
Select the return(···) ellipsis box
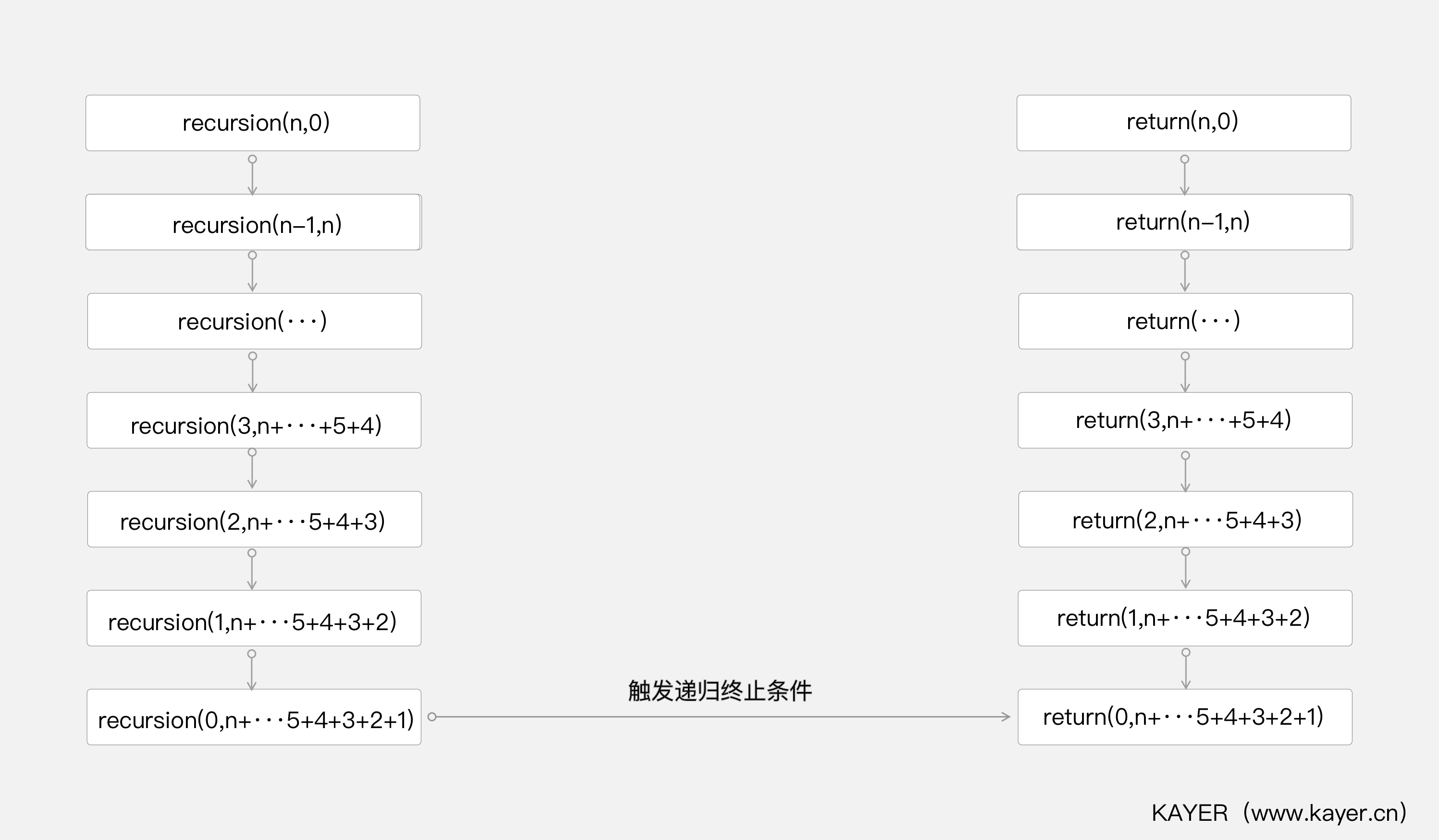(1185, 321)
